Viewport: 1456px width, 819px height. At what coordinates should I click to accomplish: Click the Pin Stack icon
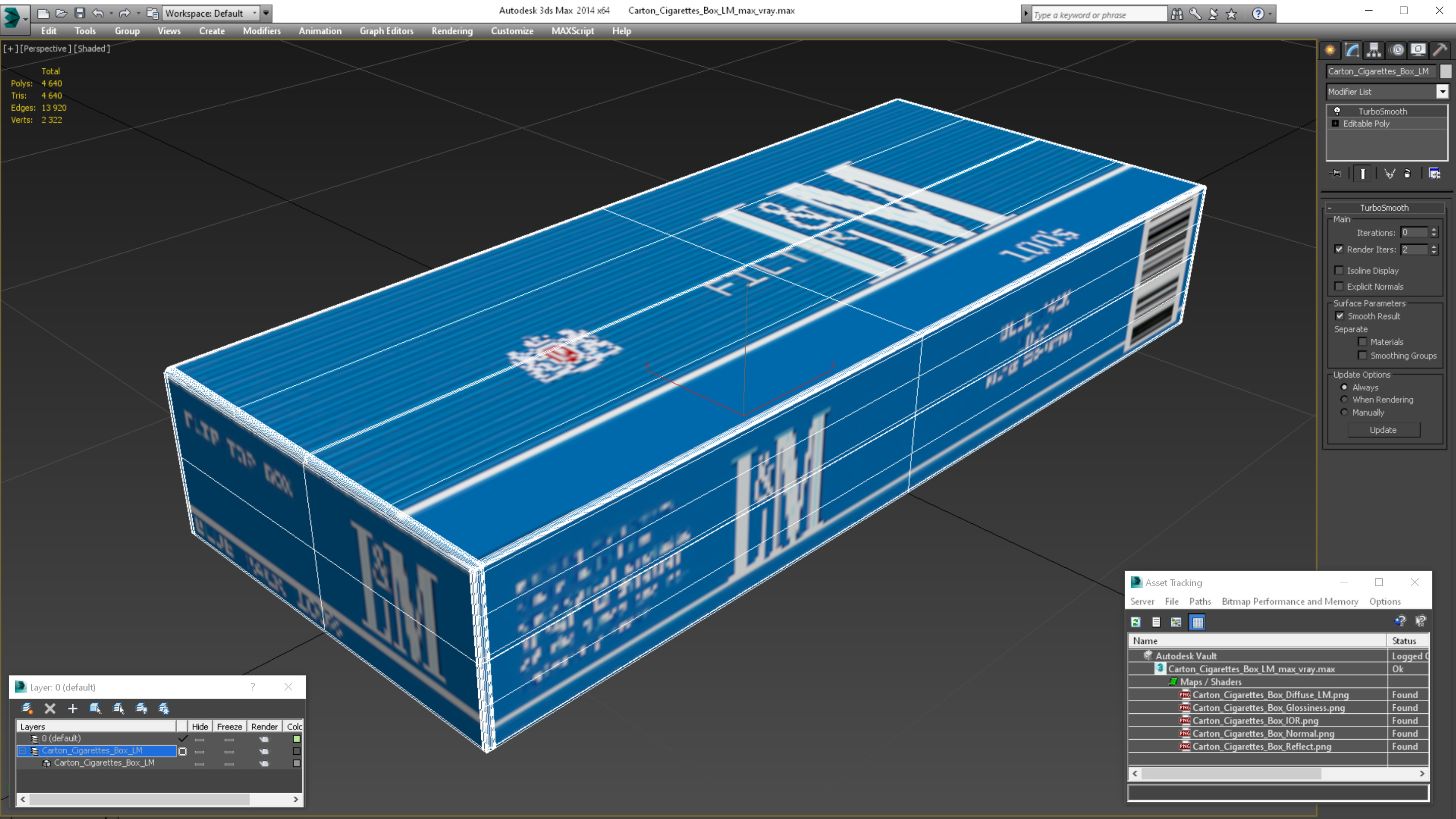pyautogui.click(x=1336, y=173)
